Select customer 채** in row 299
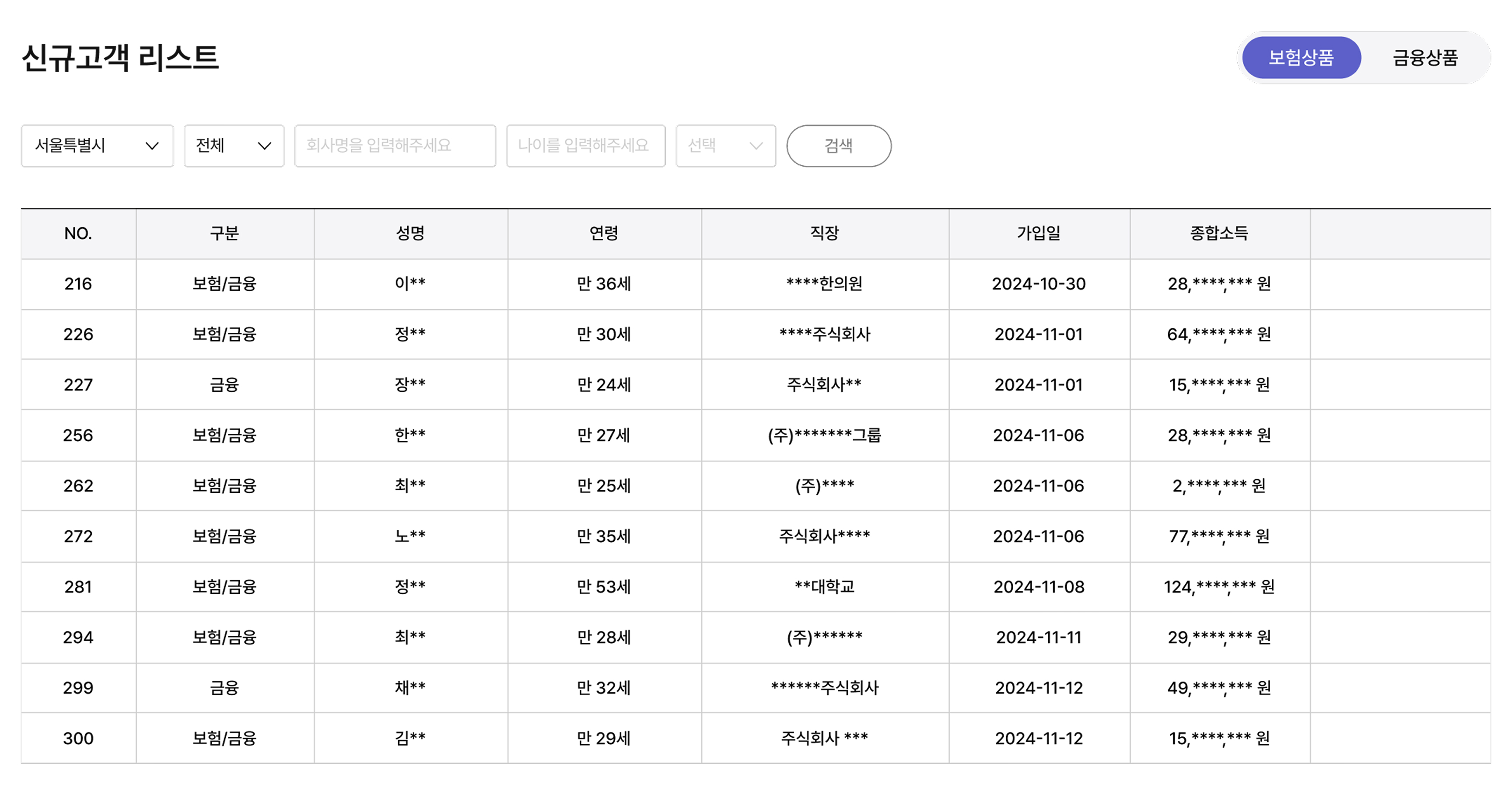 pos(410,687)
